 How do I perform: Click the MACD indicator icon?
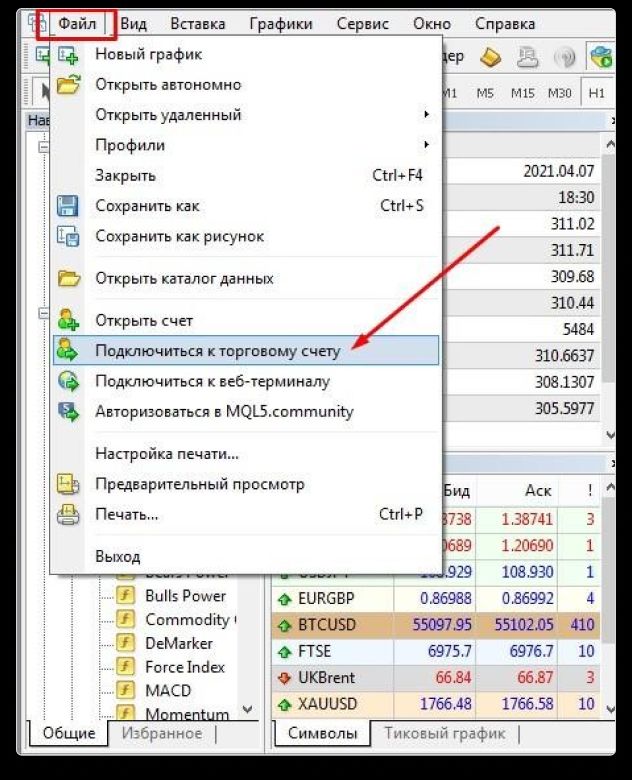pyautogui.click(x=125, y=690)
